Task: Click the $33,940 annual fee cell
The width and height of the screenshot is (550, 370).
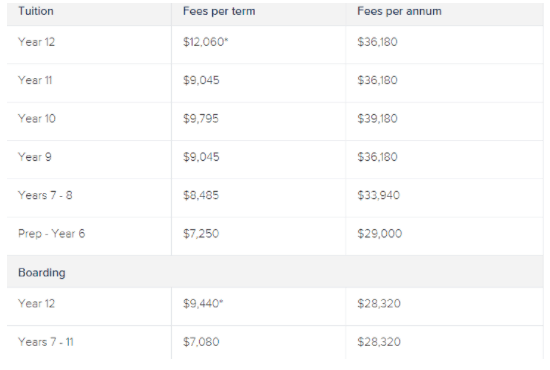Action: 378,195
